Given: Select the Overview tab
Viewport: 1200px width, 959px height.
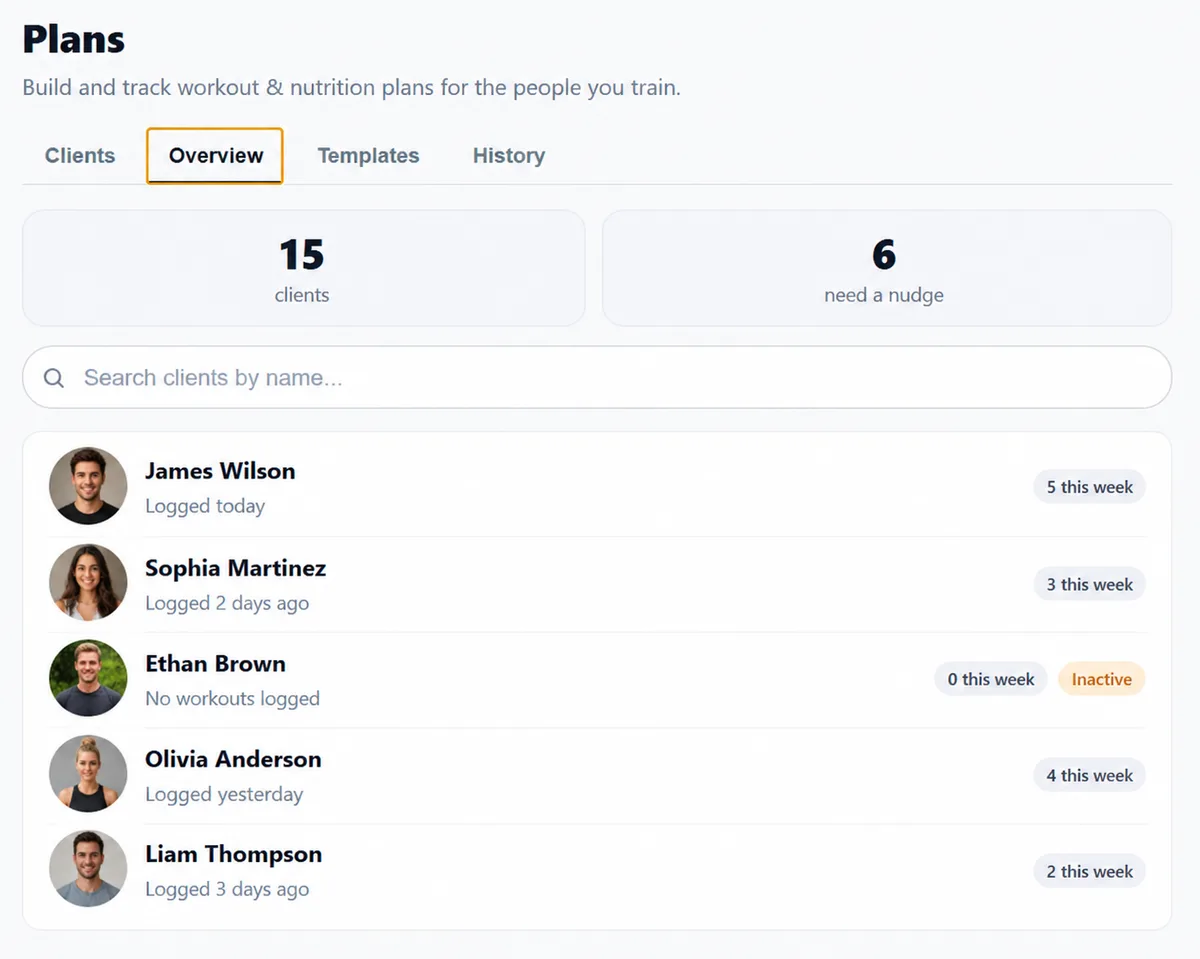Looking at the screenshot, I should pyautogui.click(x=216, y=156).
